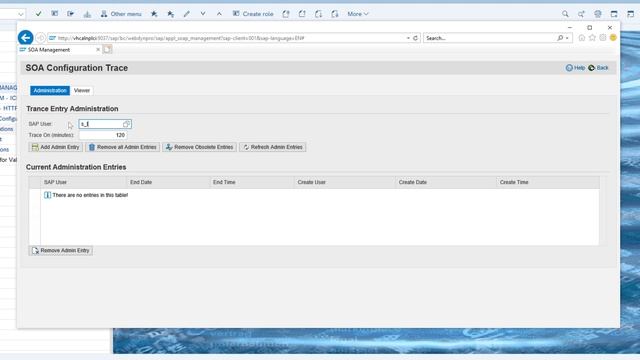Click the pencil edit icon in SAP toolbar
The image size is (640, 360).
pos(187,14)
